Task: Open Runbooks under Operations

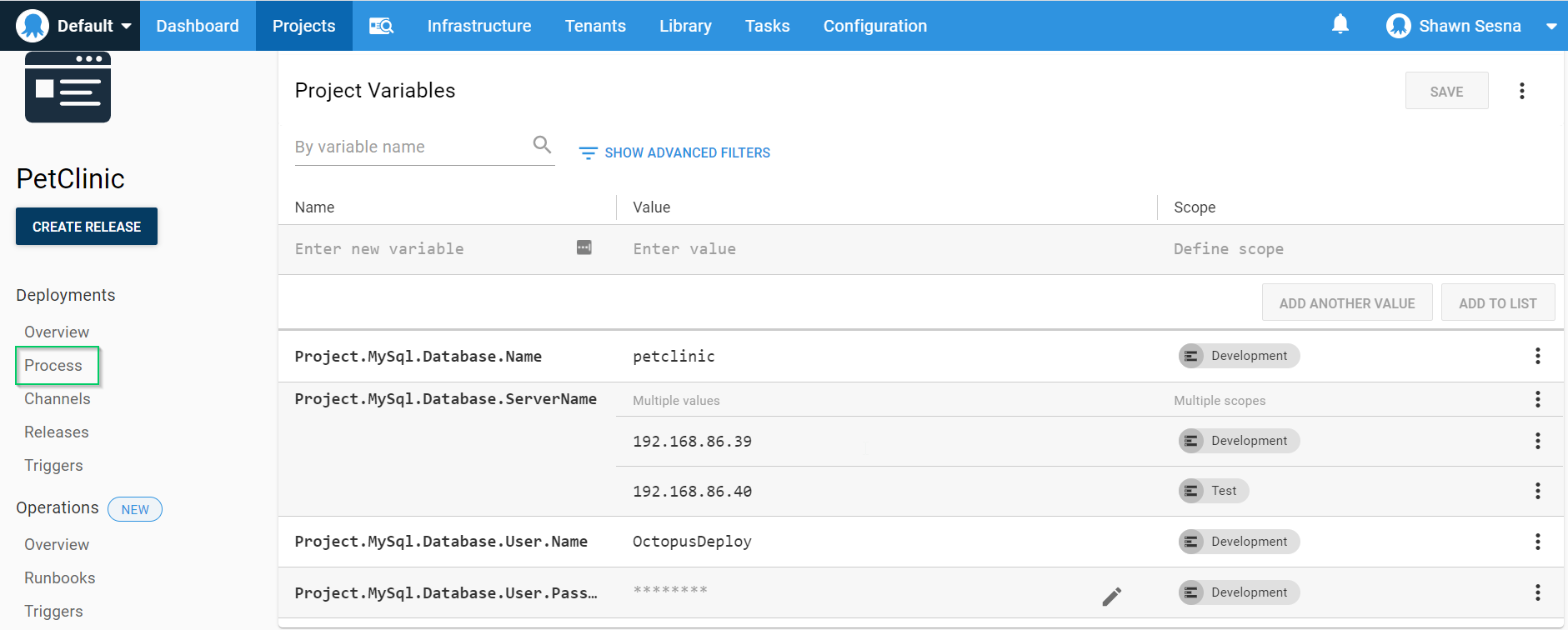Action: tap(60, 577)
